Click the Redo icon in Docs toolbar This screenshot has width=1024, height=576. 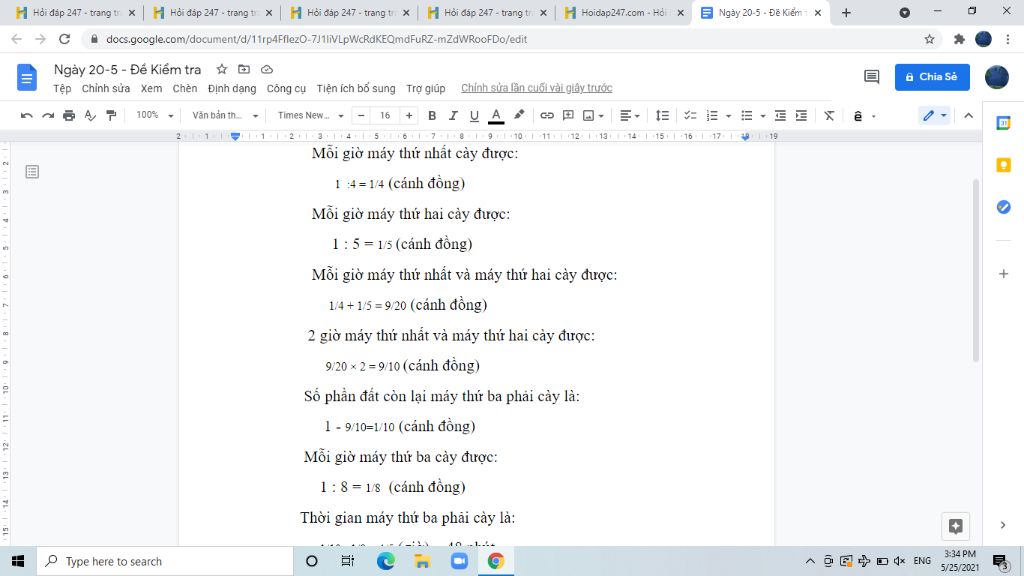coord(48,116)
